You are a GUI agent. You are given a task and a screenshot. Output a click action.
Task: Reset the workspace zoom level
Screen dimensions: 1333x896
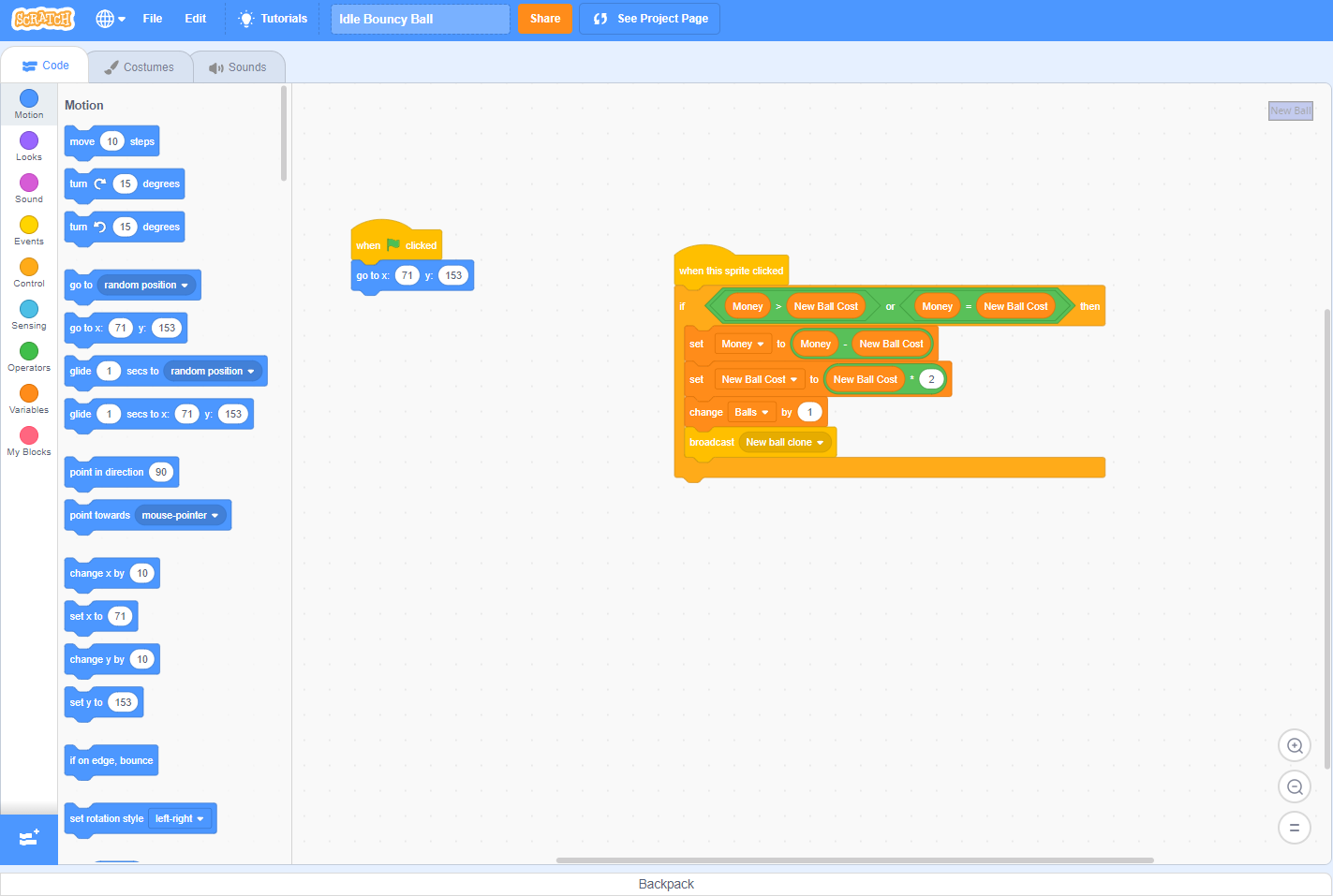(1295, 828)
